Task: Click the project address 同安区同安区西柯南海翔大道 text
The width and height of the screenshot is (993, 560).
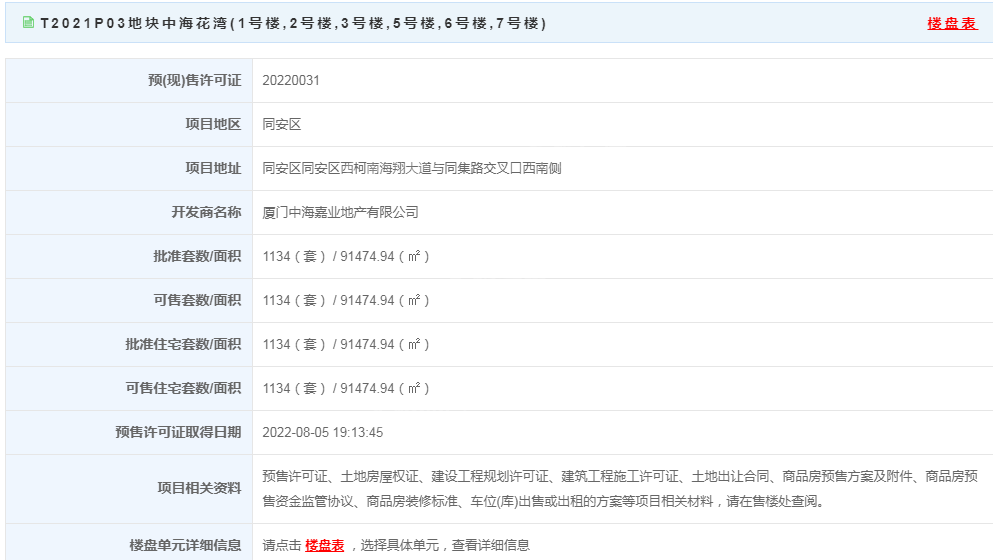Action: (411, 168)
